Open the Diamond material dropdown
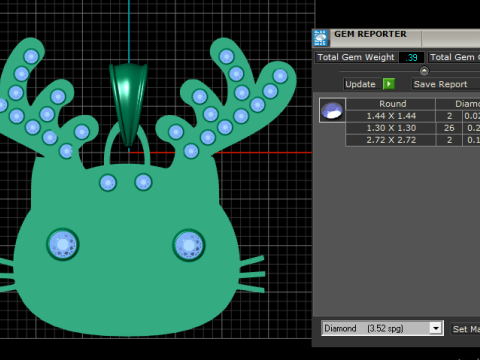 [x=382, y=328]
